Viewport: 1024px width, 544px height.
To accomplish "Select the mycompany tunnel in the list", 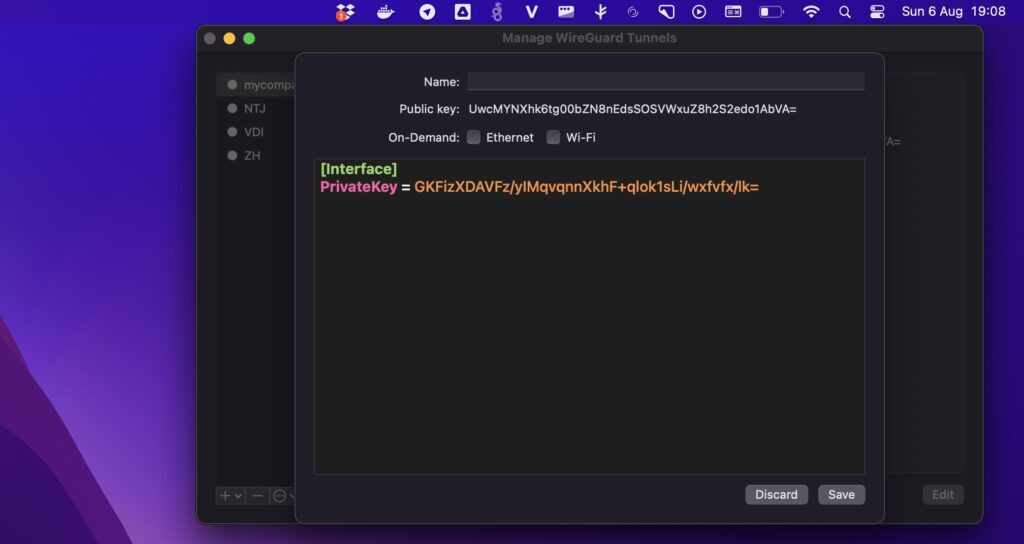I will (256, 85).
